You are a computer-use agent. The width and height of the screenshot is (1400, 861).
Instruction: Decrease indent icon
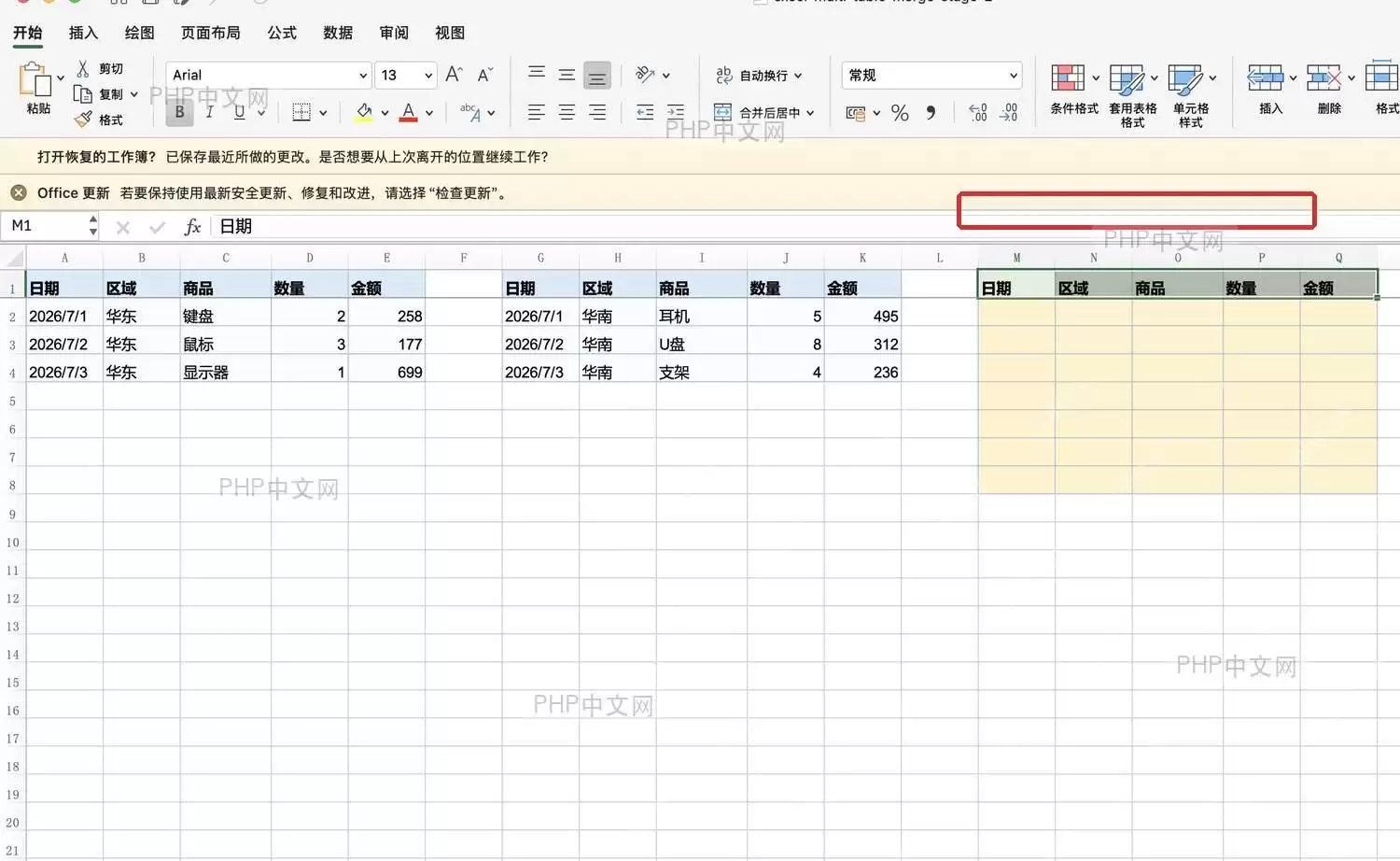click(645, 112)
